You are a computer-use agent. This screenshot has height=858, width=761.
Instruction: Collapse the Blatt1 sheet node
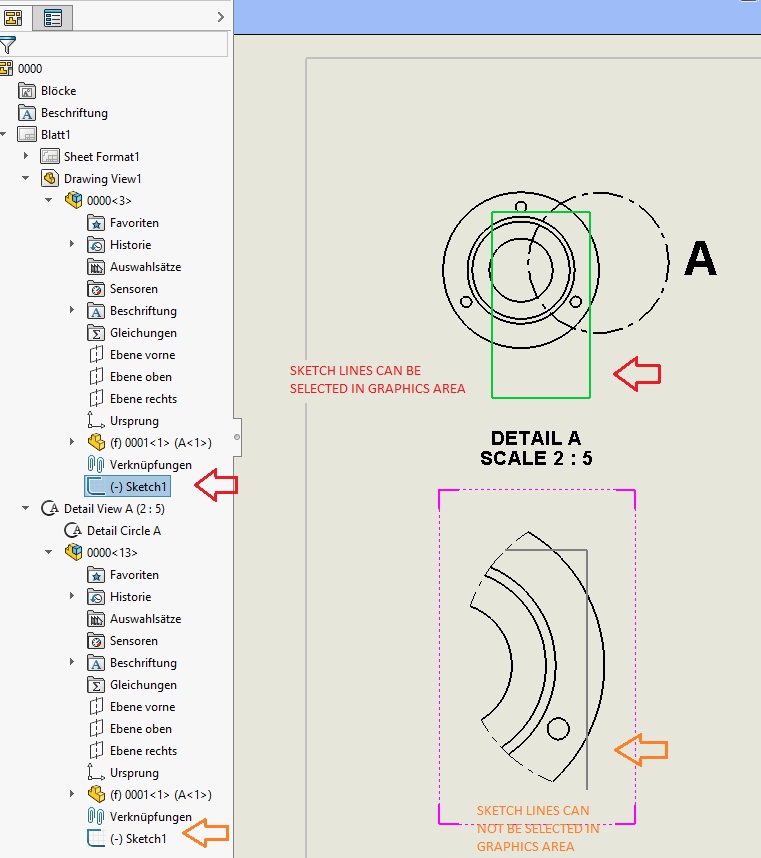coord(3,134)
